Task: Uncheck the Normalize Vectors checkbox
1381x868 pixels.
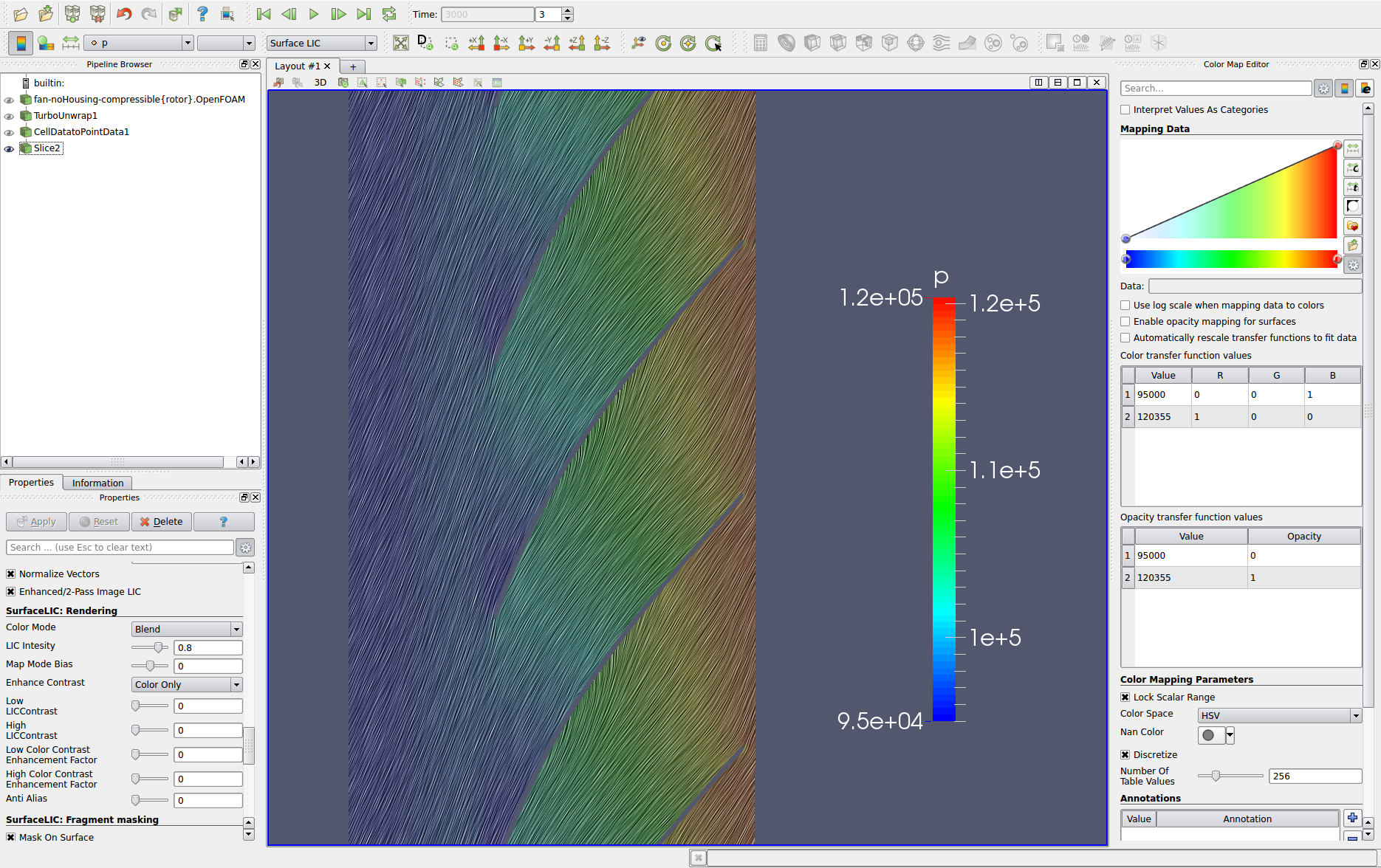Action: click(11, 574)
